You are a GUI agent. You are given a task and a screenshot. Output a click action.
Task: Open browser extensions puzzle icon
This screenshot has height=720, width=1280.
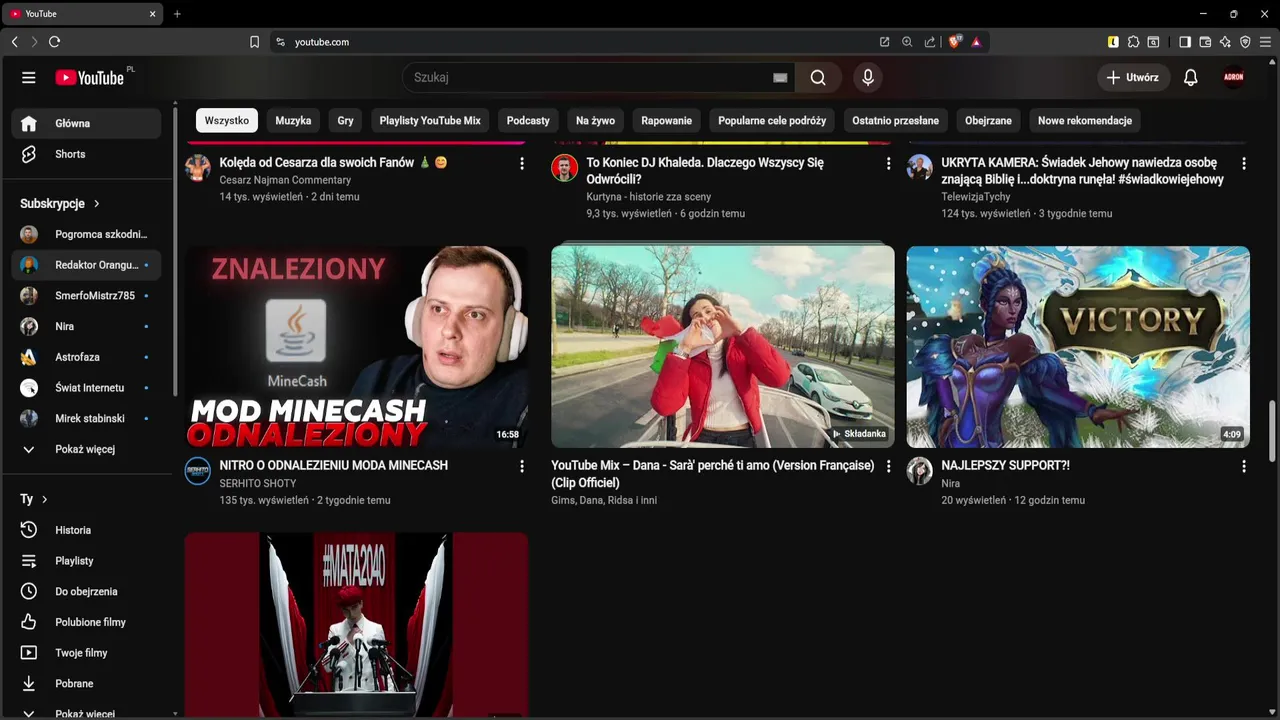[x=1133, y=42]
